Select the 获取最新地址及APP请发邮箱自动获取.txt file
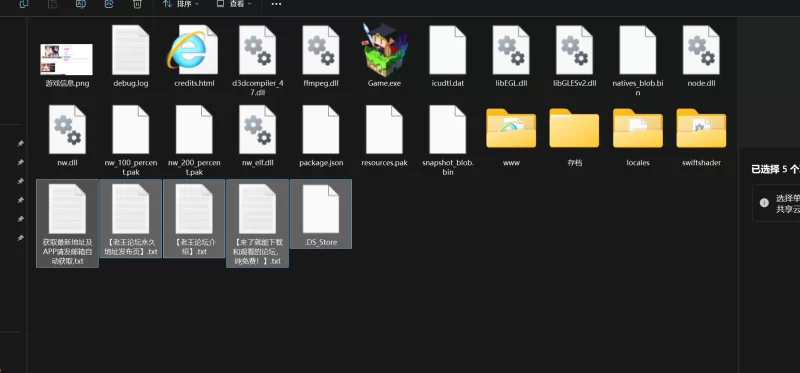 [x=67, y=223]
